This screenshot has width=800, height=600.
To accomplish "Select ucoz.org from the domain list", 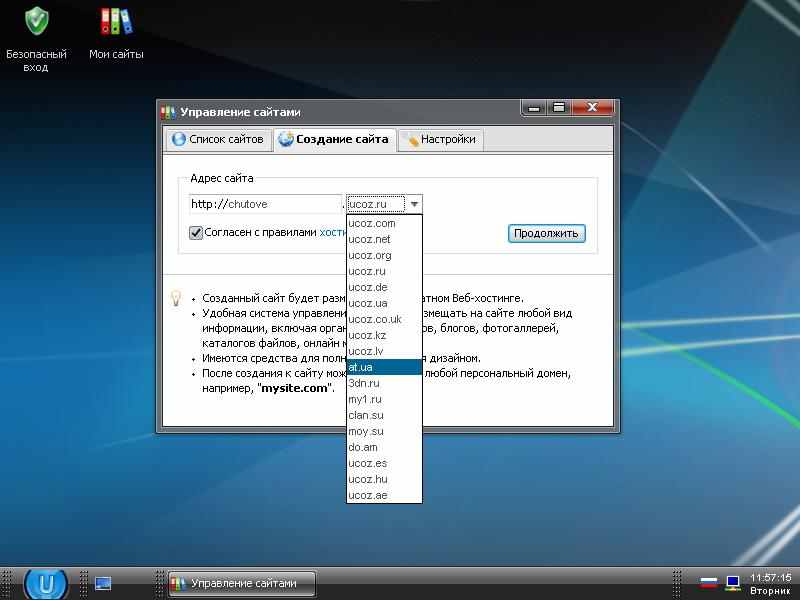I will (x=384, y=255).
